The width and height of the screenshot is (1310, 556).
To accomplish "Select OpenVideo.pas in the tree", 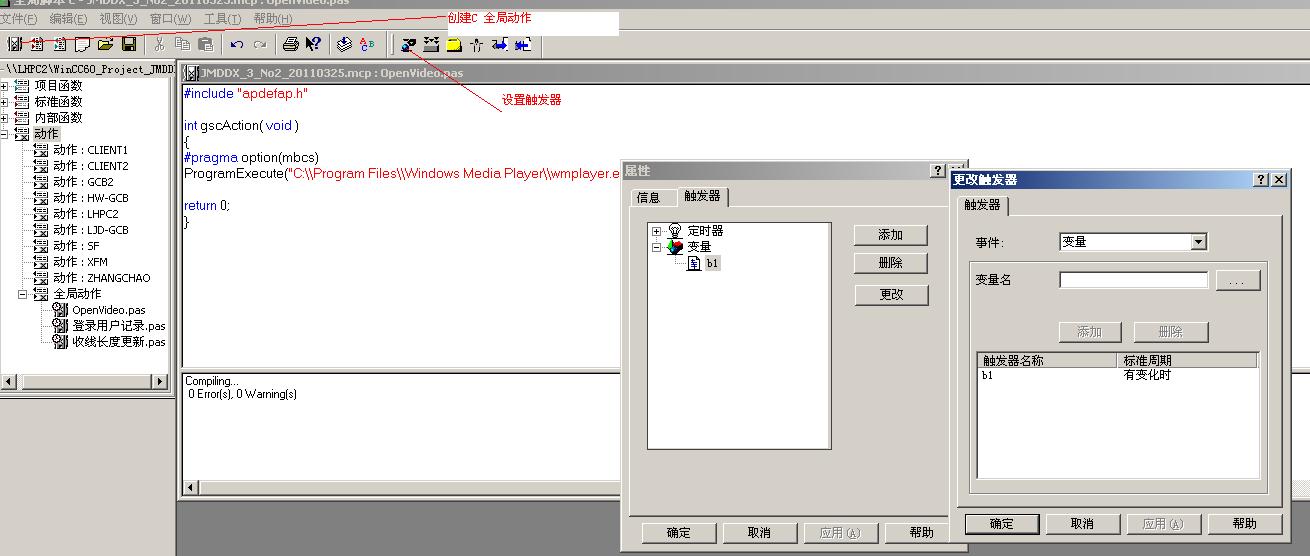I will 108,310.
